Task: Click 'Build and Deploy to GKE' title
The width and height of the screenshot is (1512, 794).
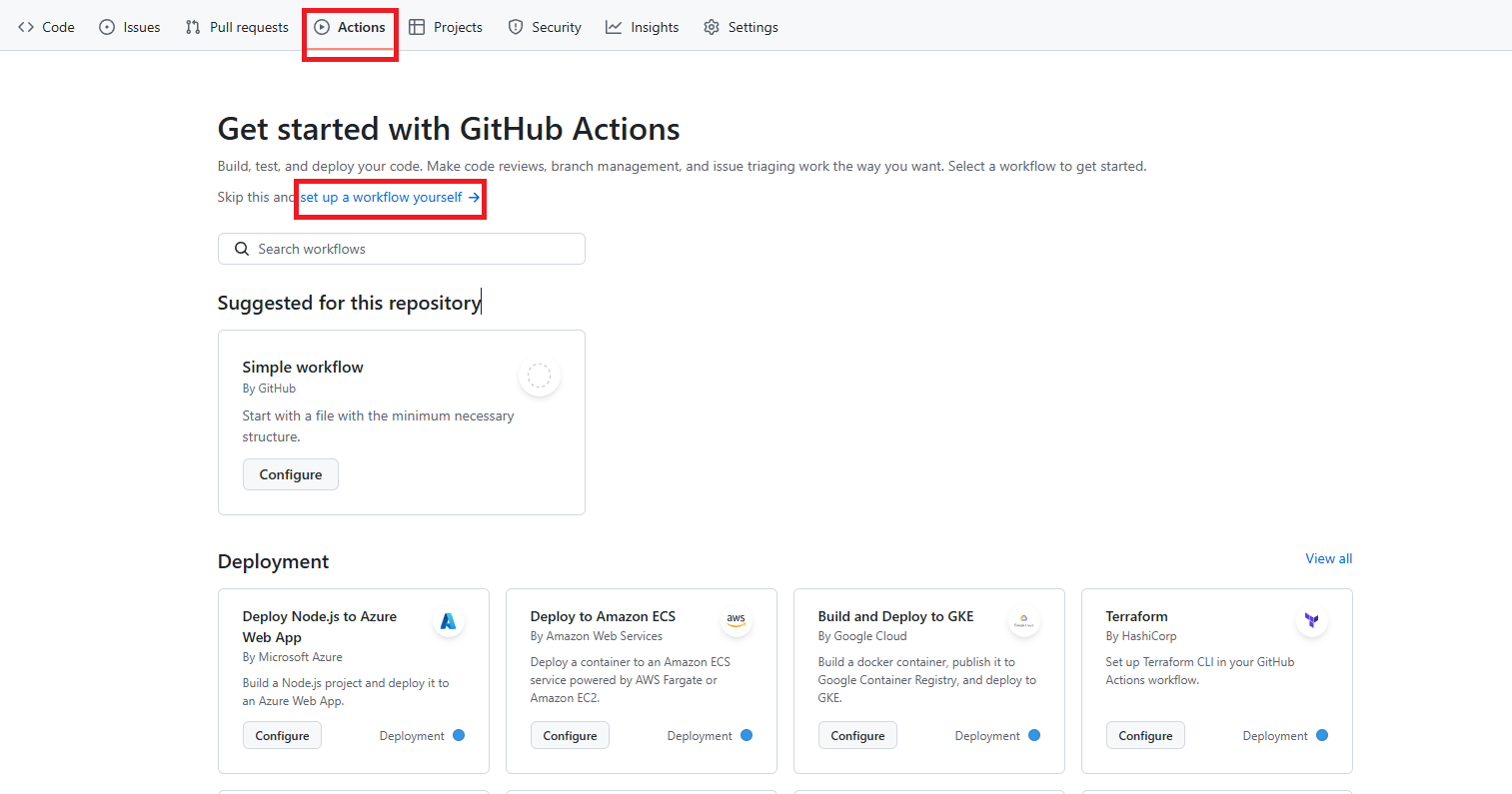Action: (x=895, y=616)
